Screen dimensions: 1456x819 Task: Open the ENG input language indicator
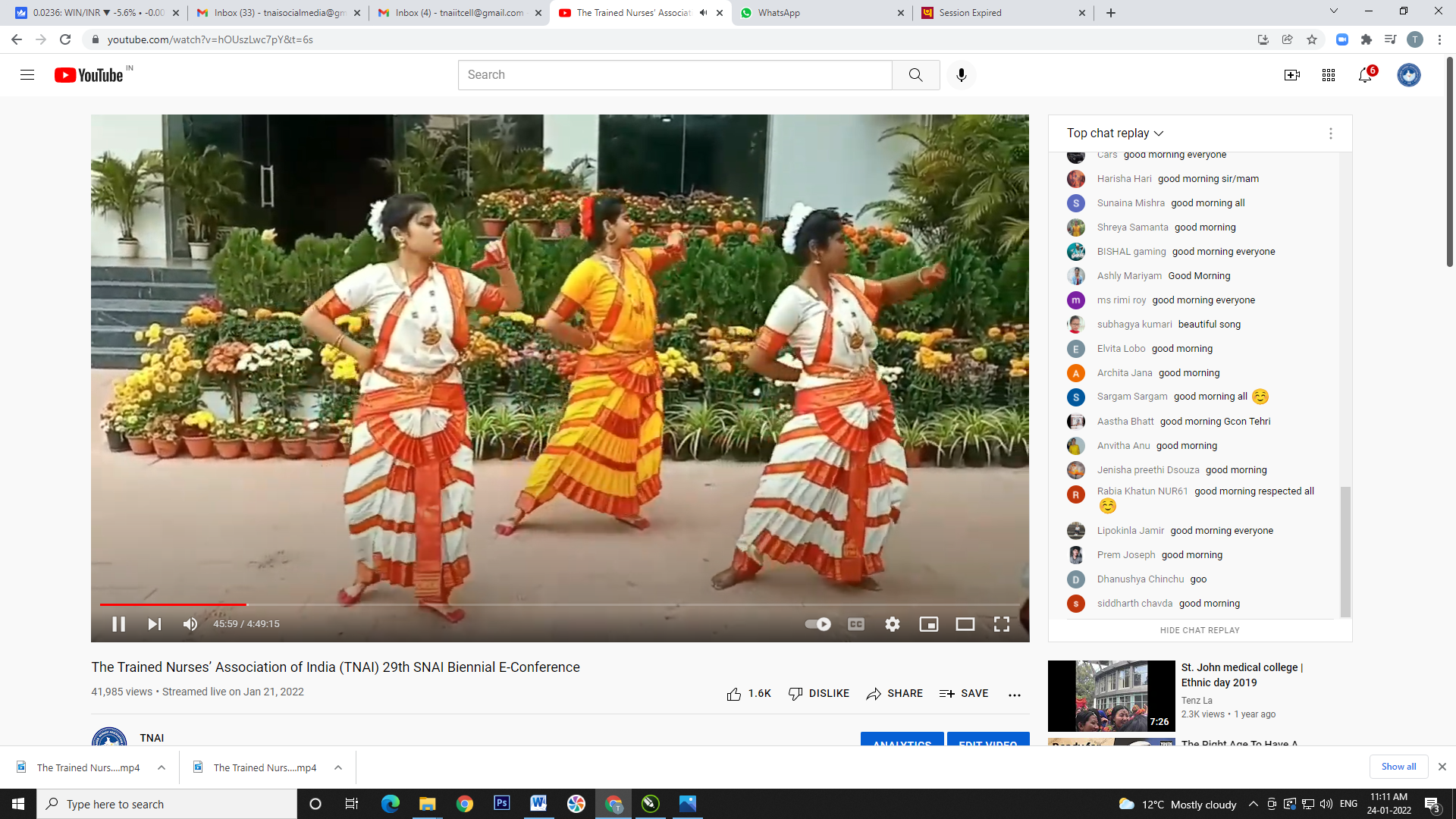coord(1348,804)
